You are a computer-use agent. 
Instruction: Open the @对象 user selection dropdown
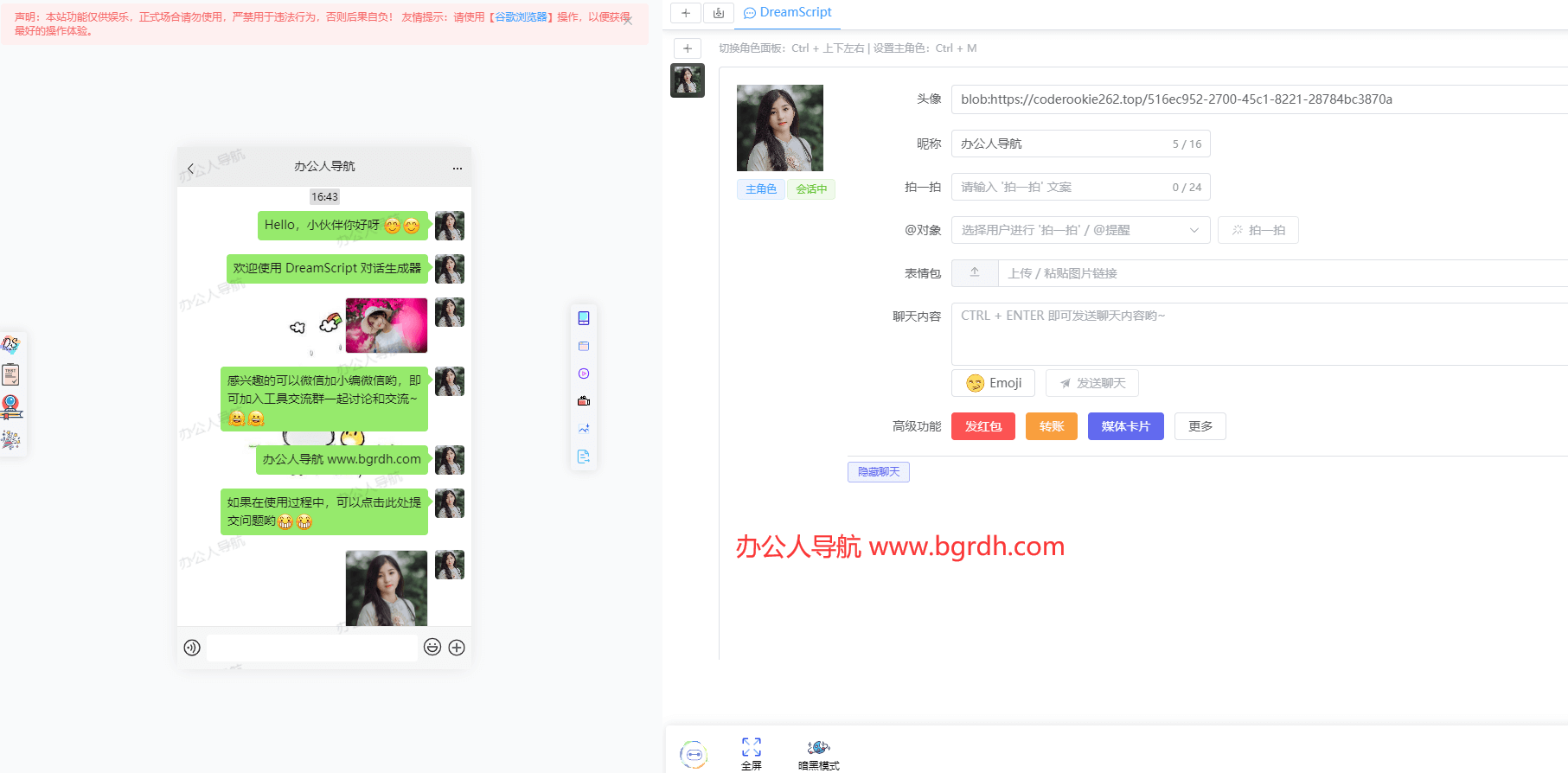1081,230
